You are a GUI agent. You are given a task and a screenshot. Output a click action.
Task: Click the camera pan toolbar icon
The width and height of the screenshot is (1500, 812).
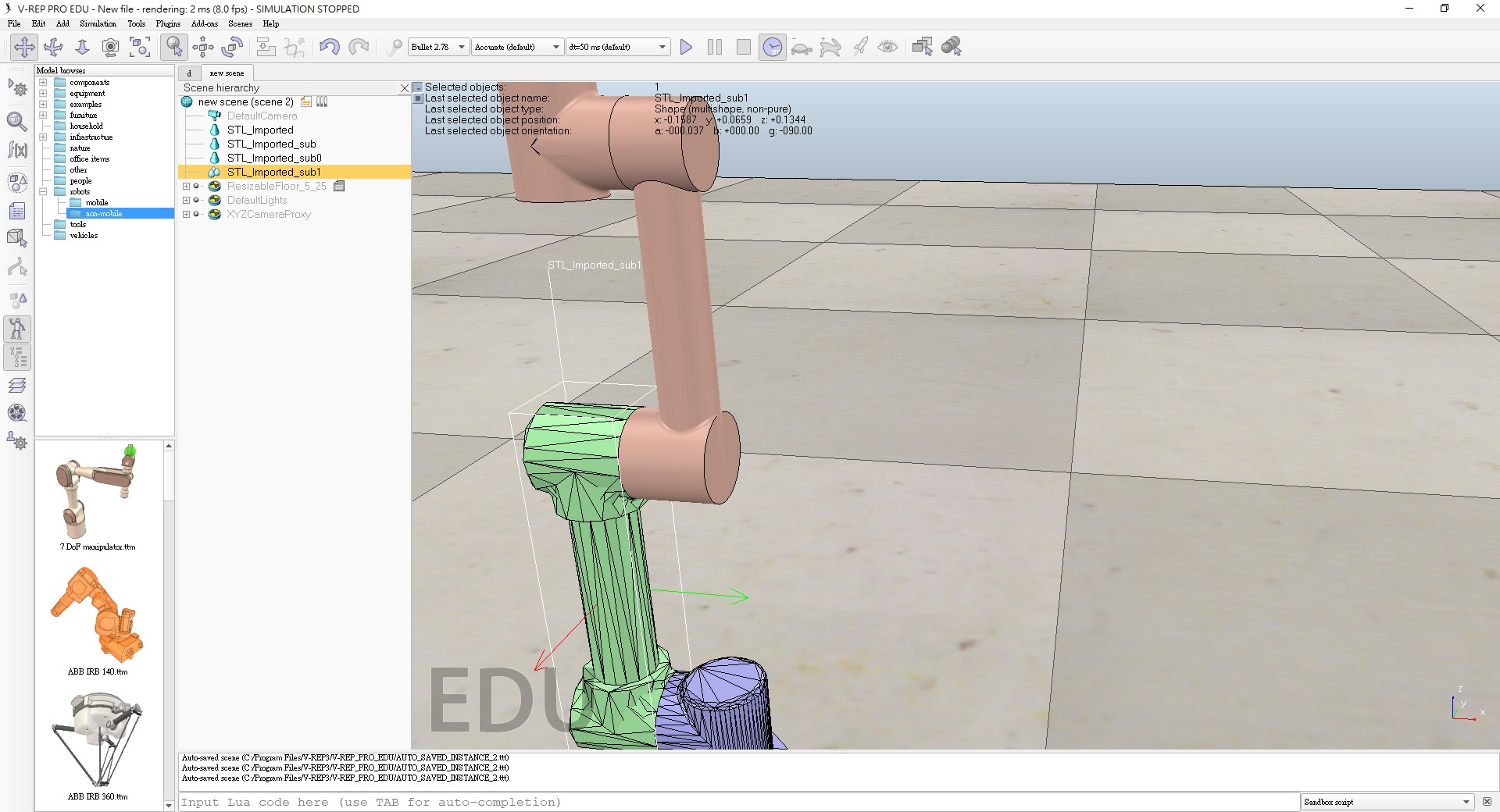click(24, 47)
